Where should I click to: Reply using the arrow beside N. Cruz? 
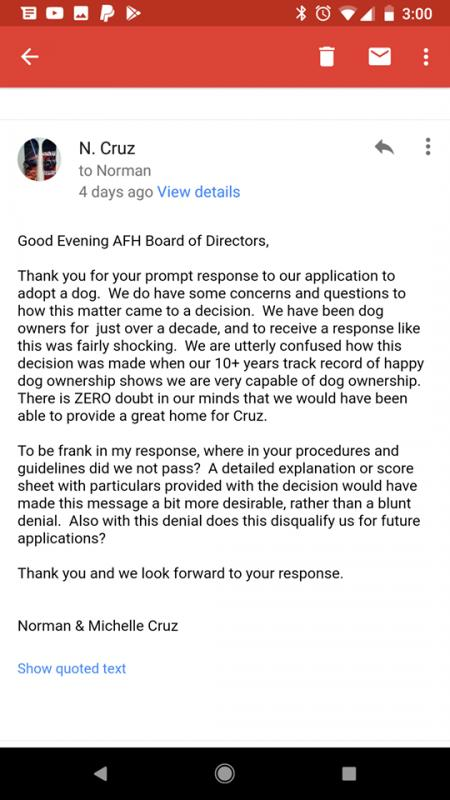click(x=384, y=147)
